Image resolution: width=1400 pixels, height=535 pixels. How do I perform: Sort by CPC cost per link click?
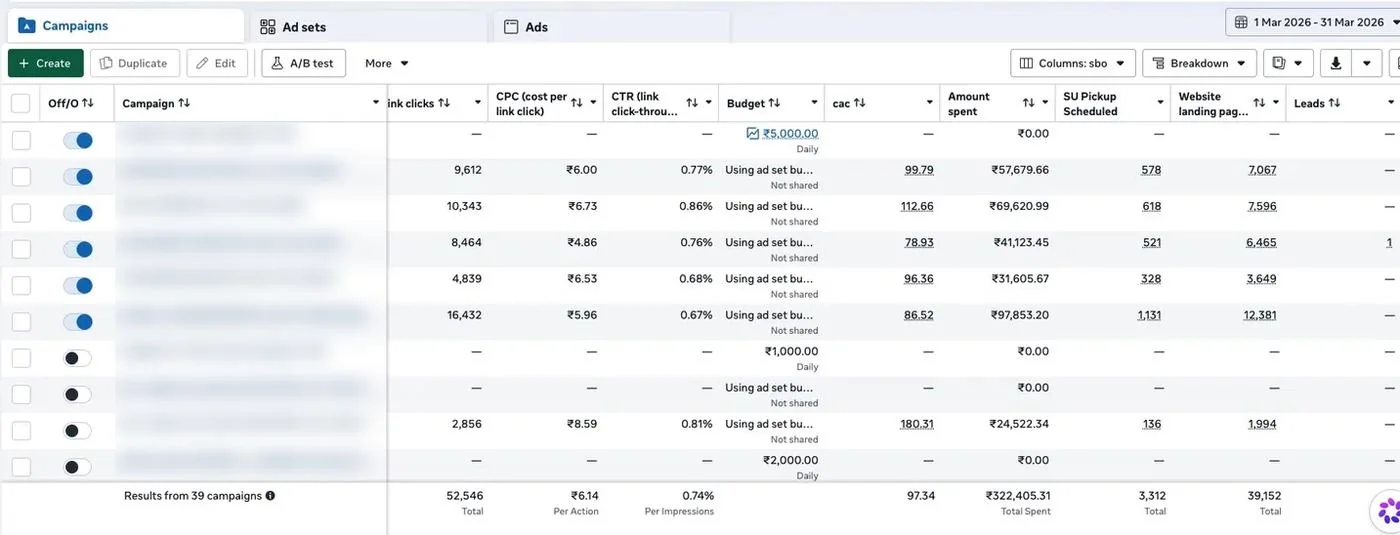pyautogui.click(x=576, y=103)
